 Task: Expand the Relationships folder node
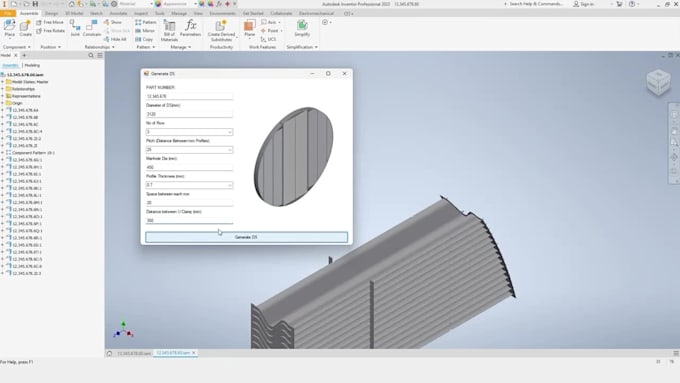(x=3, y=89)
